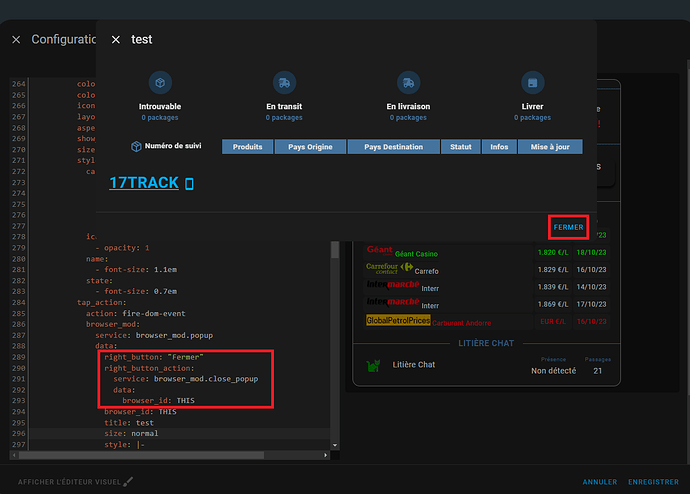Viewport: 690px width, 494px height.
Task: Click the LITIÈRE CHAT section heading
Action: click(x=486, y=343)
